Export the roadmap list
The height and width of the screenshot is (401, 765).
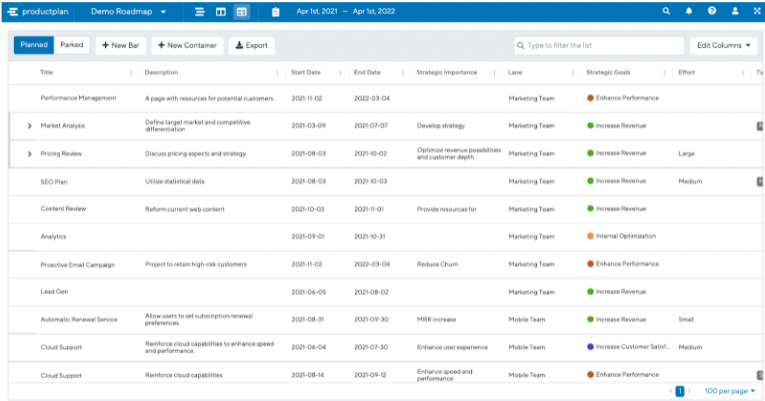point(251,45)
